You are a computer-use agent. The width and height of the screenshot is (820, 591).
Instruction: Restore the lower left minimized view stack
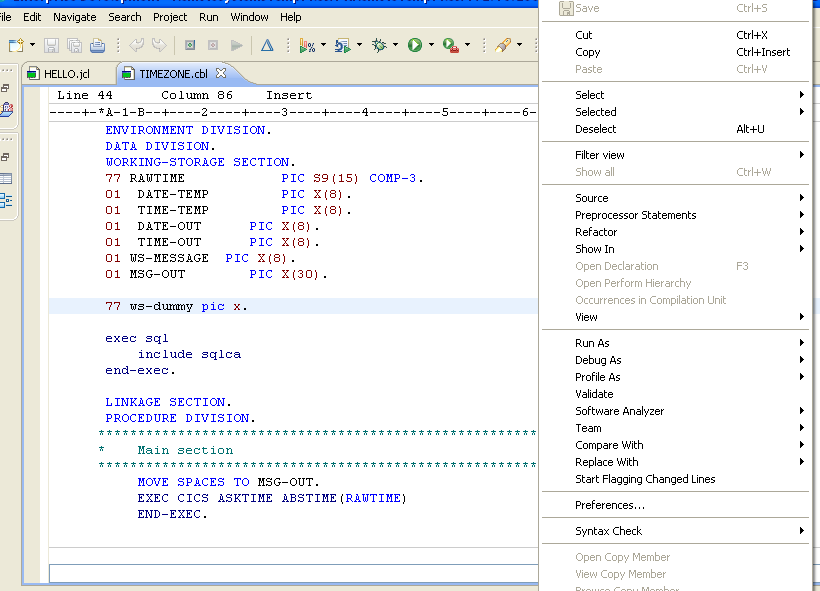coord(5,157)
